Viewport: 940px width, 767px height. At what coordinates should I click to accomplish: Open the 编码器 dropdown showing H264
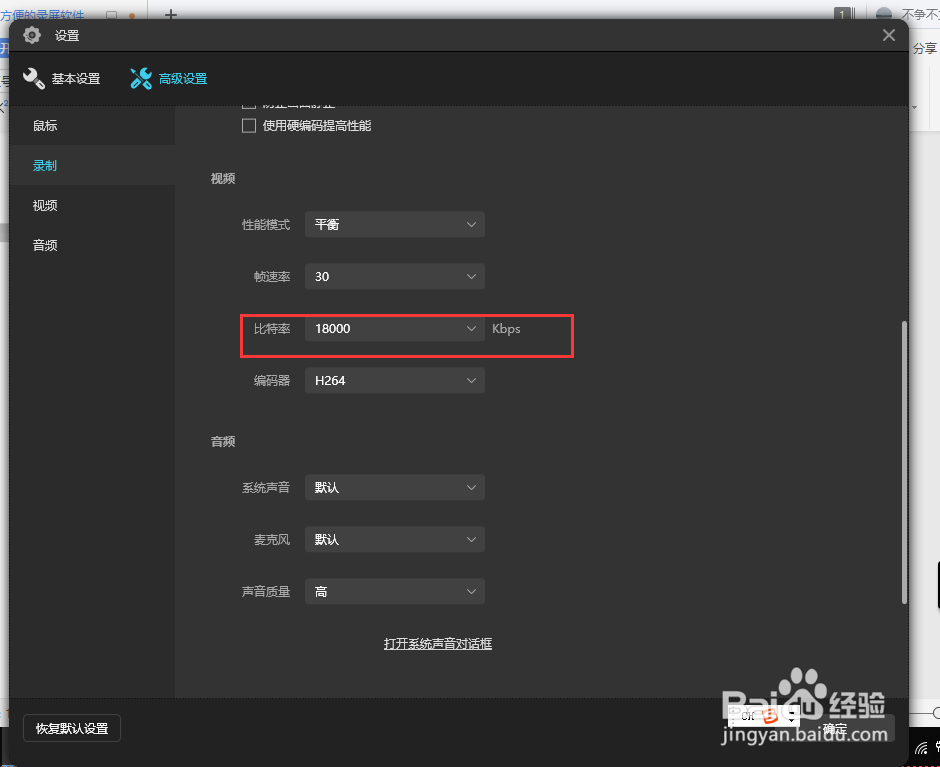coord(394,380)
